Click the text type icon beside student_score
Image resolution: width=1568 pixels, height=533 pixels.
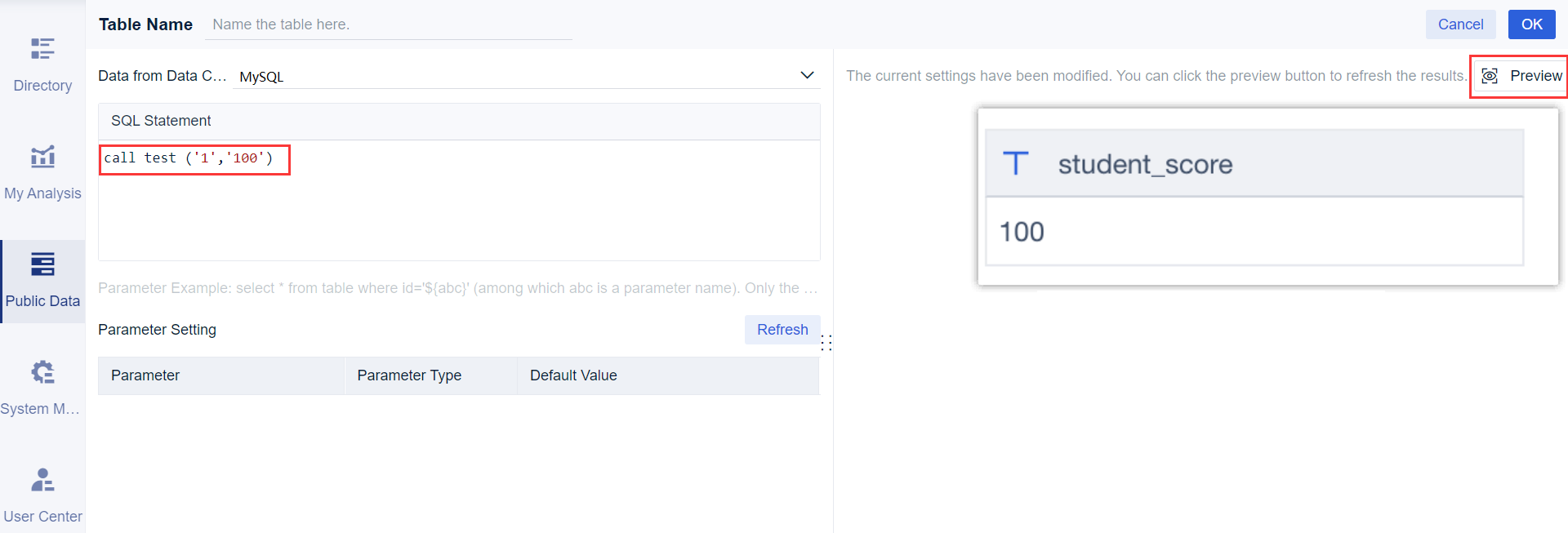(1015, 164)
